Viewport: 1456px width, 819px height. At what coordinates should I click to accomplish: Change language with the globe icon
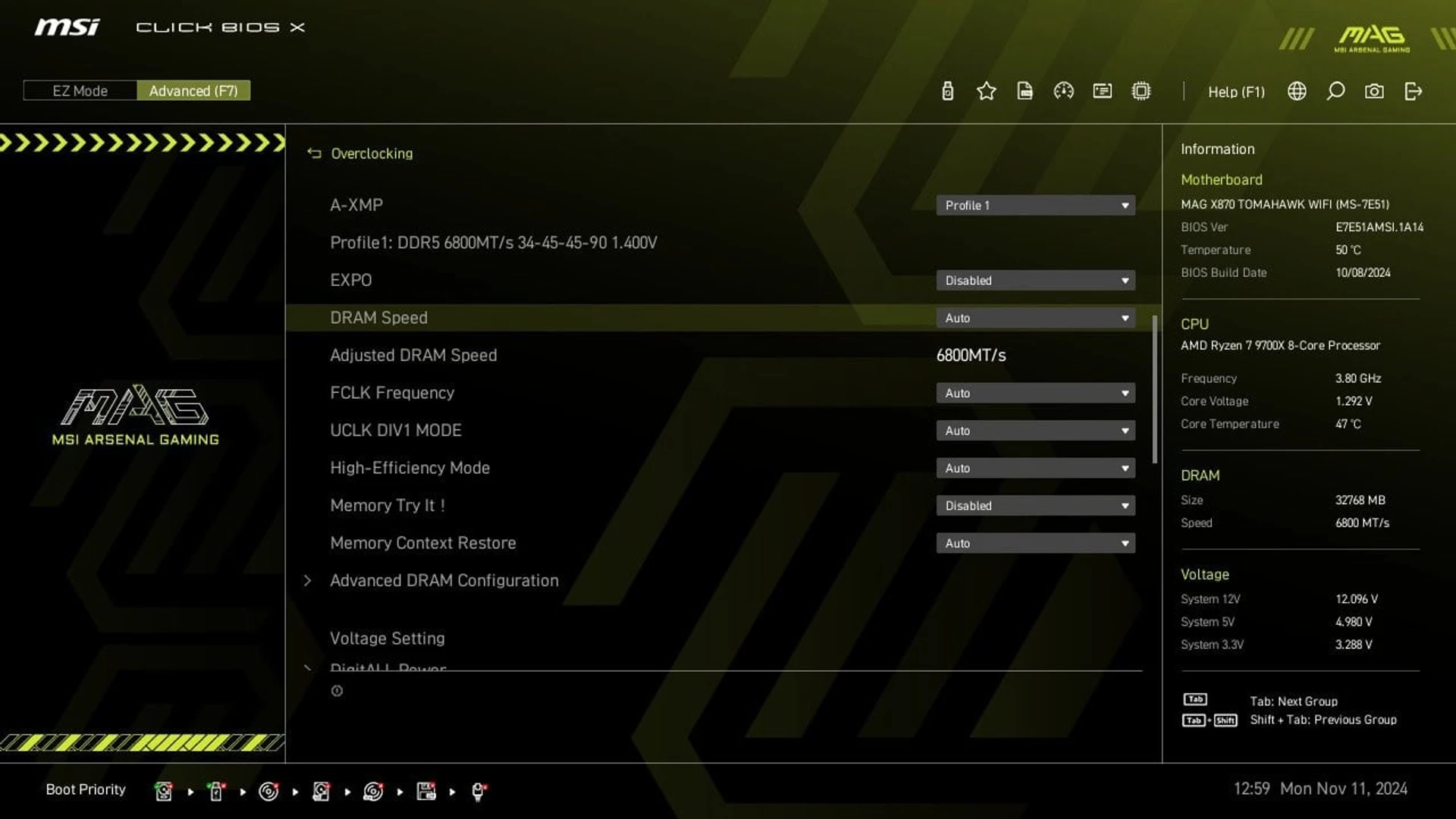1297,92
